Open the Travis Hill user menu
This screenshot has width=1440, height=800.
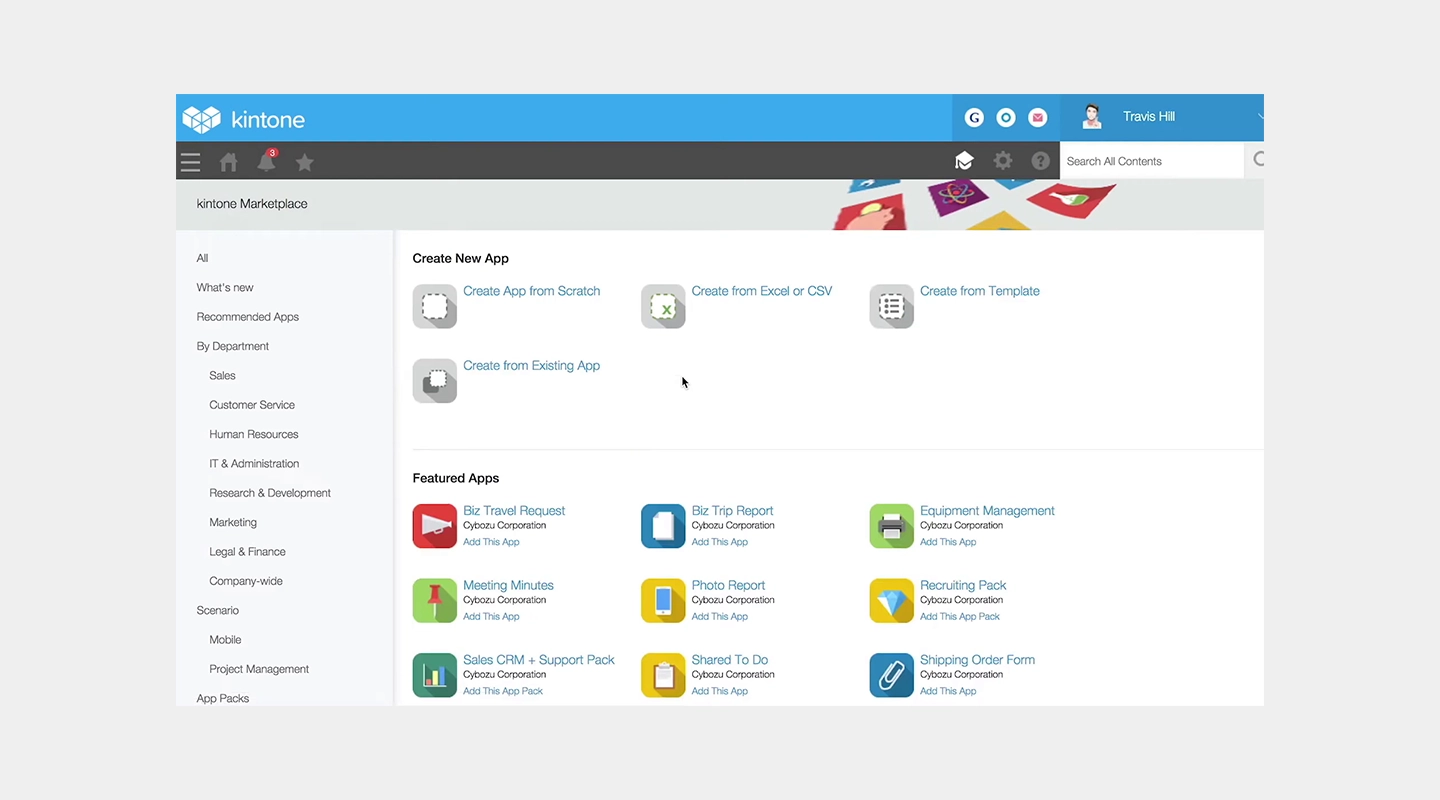(1162, 117)
